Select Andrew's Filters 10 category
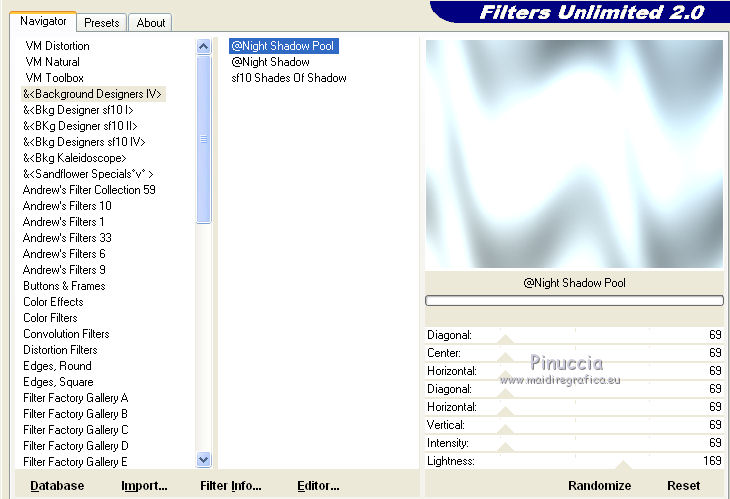 pos(67,206)
